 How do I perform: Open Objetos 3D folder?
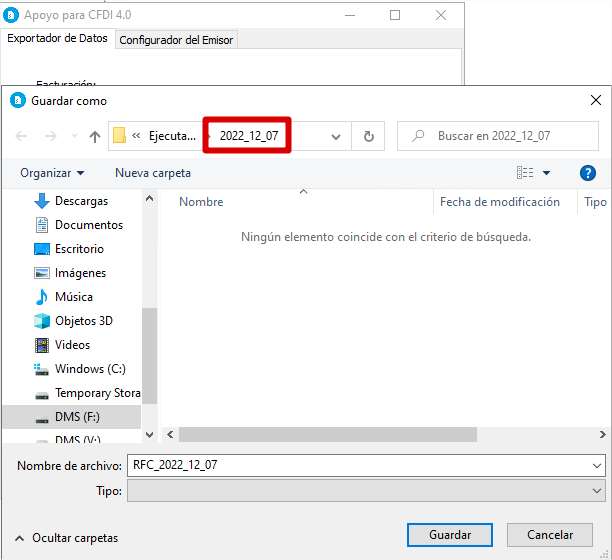[x=84, y=321]
